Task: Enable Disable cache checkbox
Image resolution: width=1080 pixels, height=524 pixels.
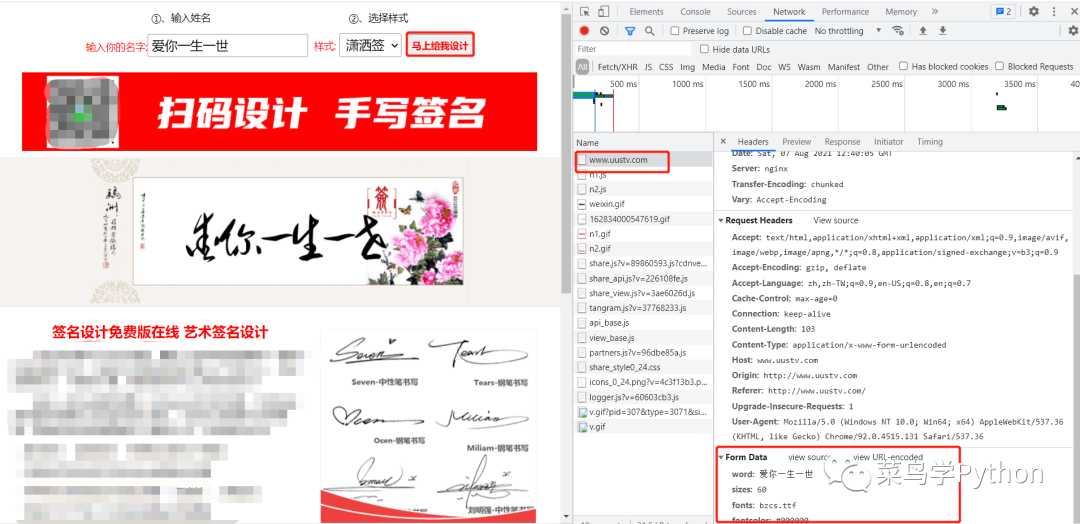Action: (x=747, y=31)
